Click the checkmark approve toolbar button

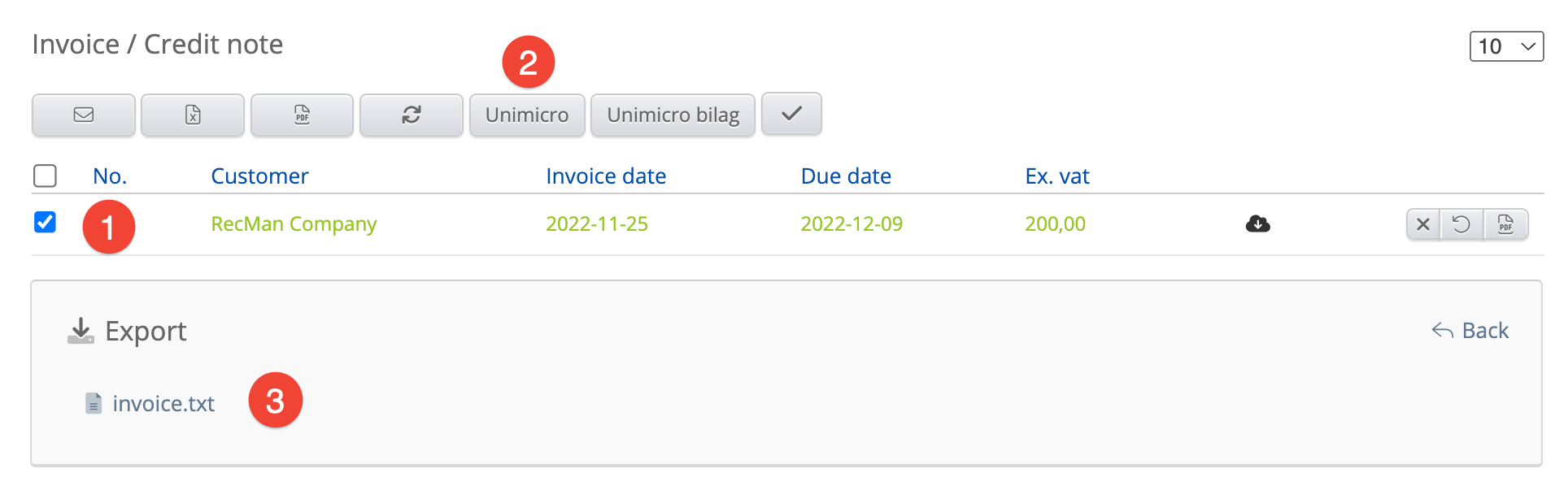click(x=791, y=114)
